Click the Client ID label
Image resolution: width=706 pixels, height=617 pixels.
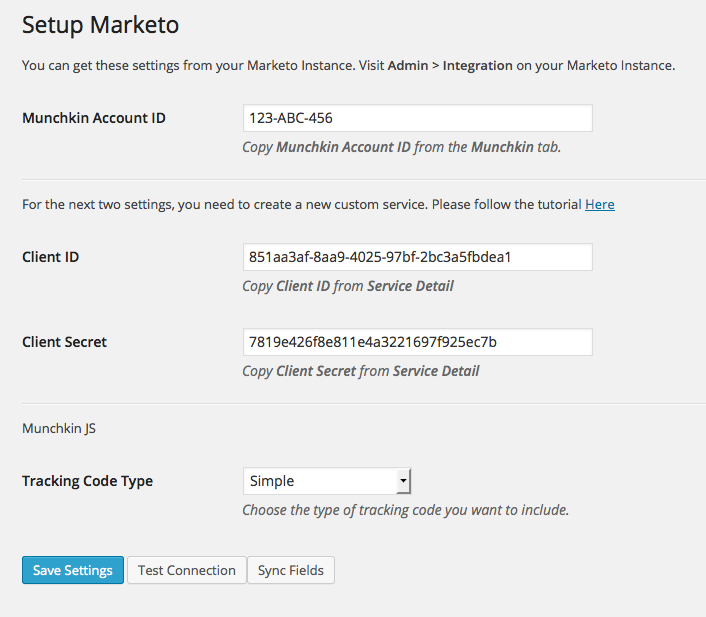(50, 257)
